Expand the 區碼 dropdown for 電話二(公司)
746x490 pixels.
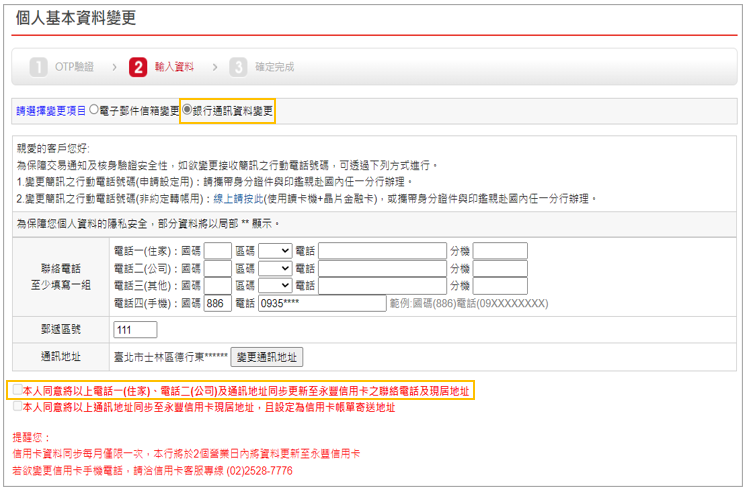275,268
